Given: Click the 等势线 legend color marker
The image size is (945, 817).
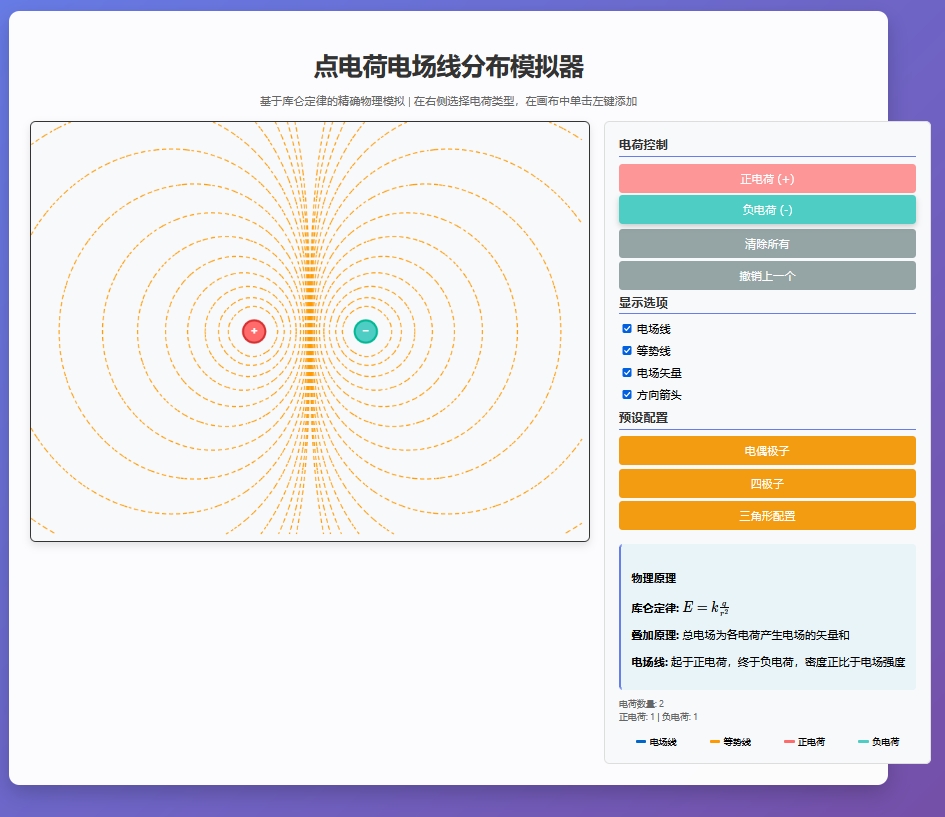Looking at the screenshot, I should pos(715,742).
